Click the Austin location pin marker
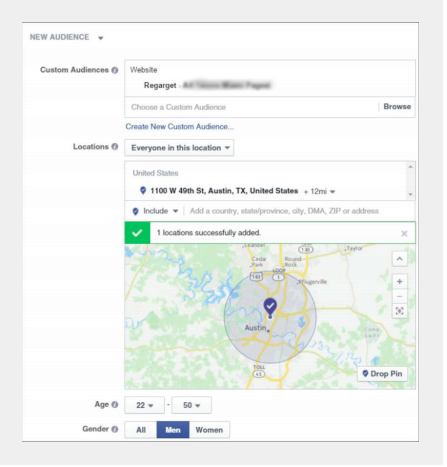This screenshot has height=467, width=447. pyautogui.click(x=270, y=307)
